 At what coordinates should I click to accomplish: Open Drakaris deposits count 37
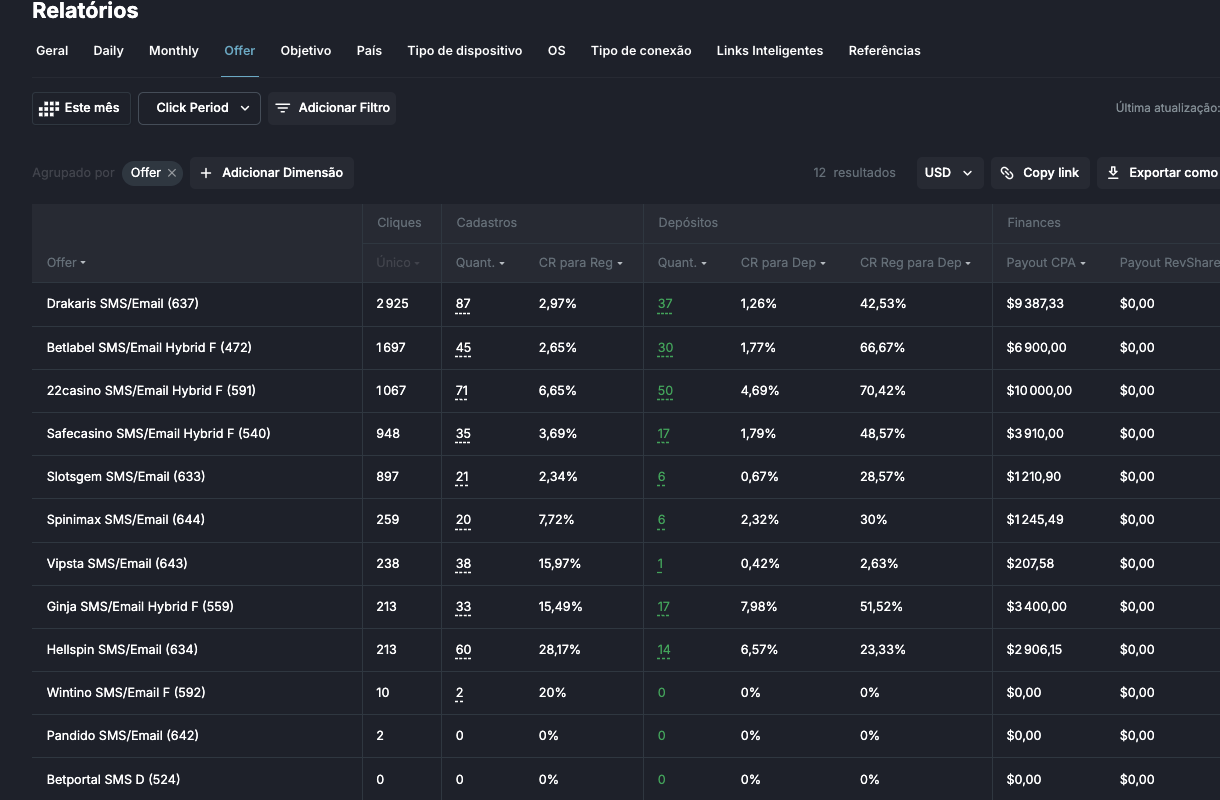click(x=665, y=304)
